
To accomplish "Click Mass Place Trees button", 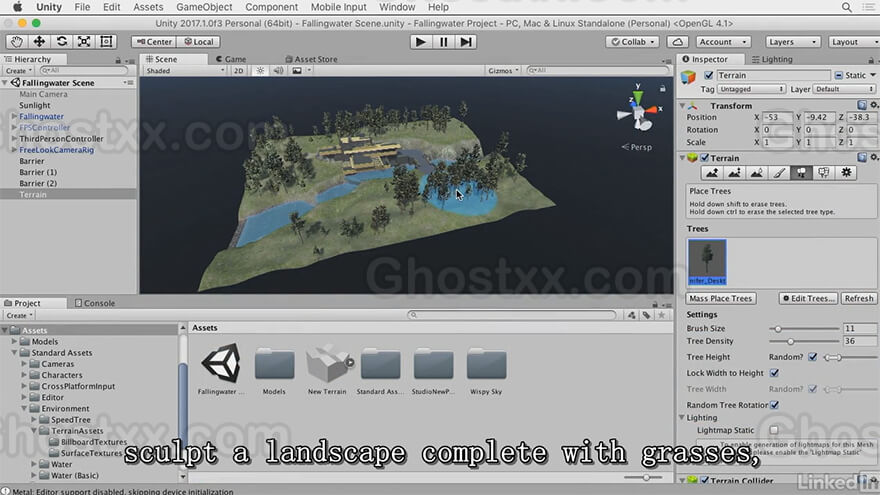I will click(x=721, y=299).
